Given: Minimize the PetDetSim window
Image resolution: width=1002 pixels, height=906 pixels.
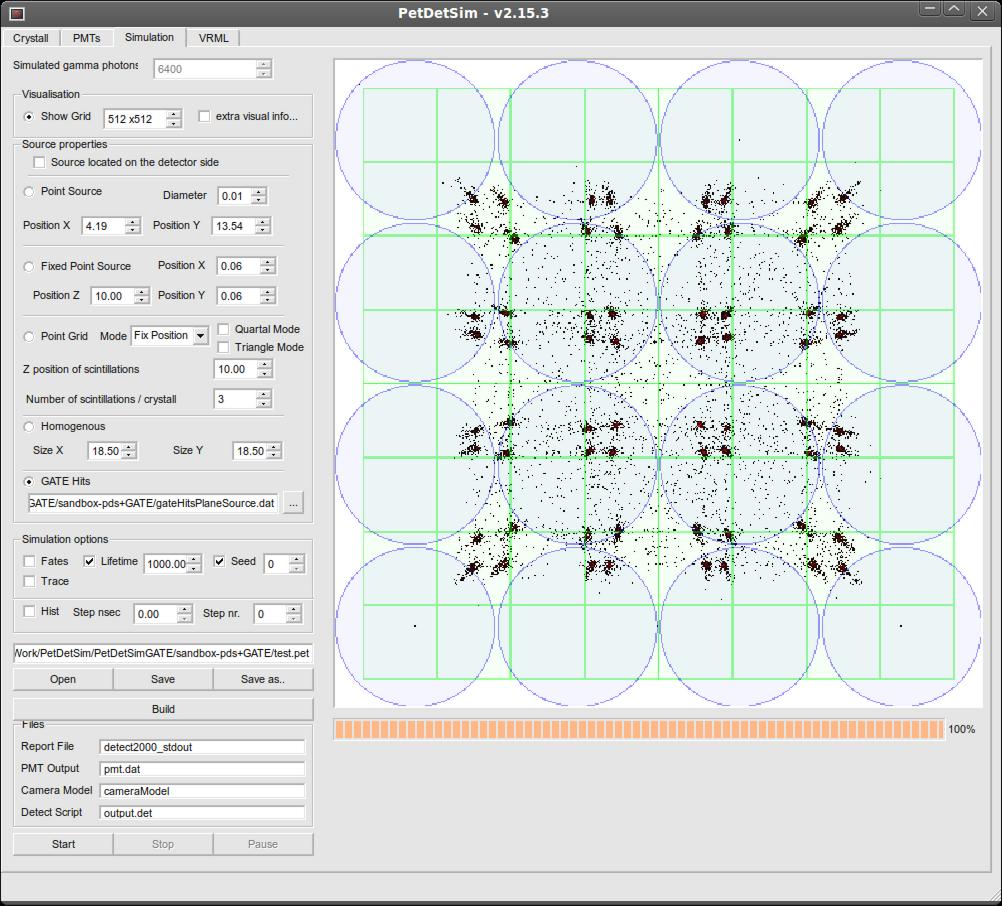Looking at the screenshot, I should (x=930, y=10).
